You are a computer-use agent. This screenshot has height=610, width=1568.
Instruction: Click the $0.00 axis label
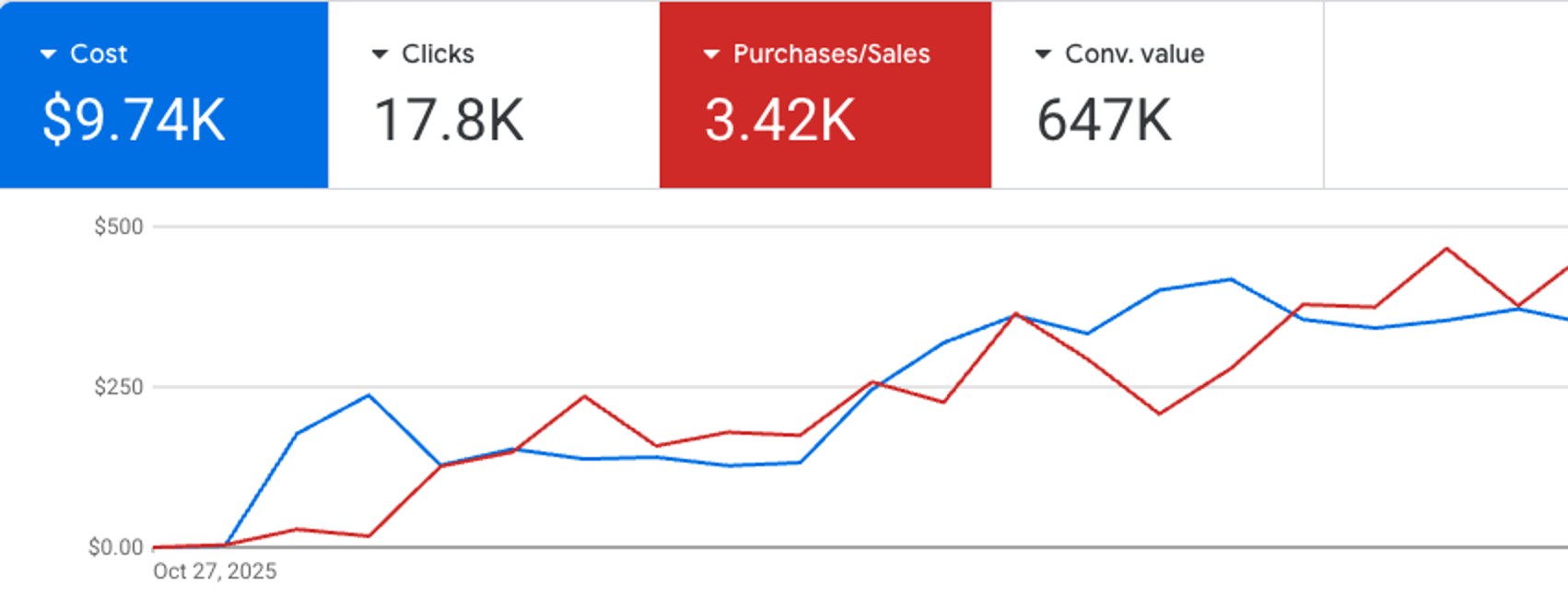coord(116,547)
